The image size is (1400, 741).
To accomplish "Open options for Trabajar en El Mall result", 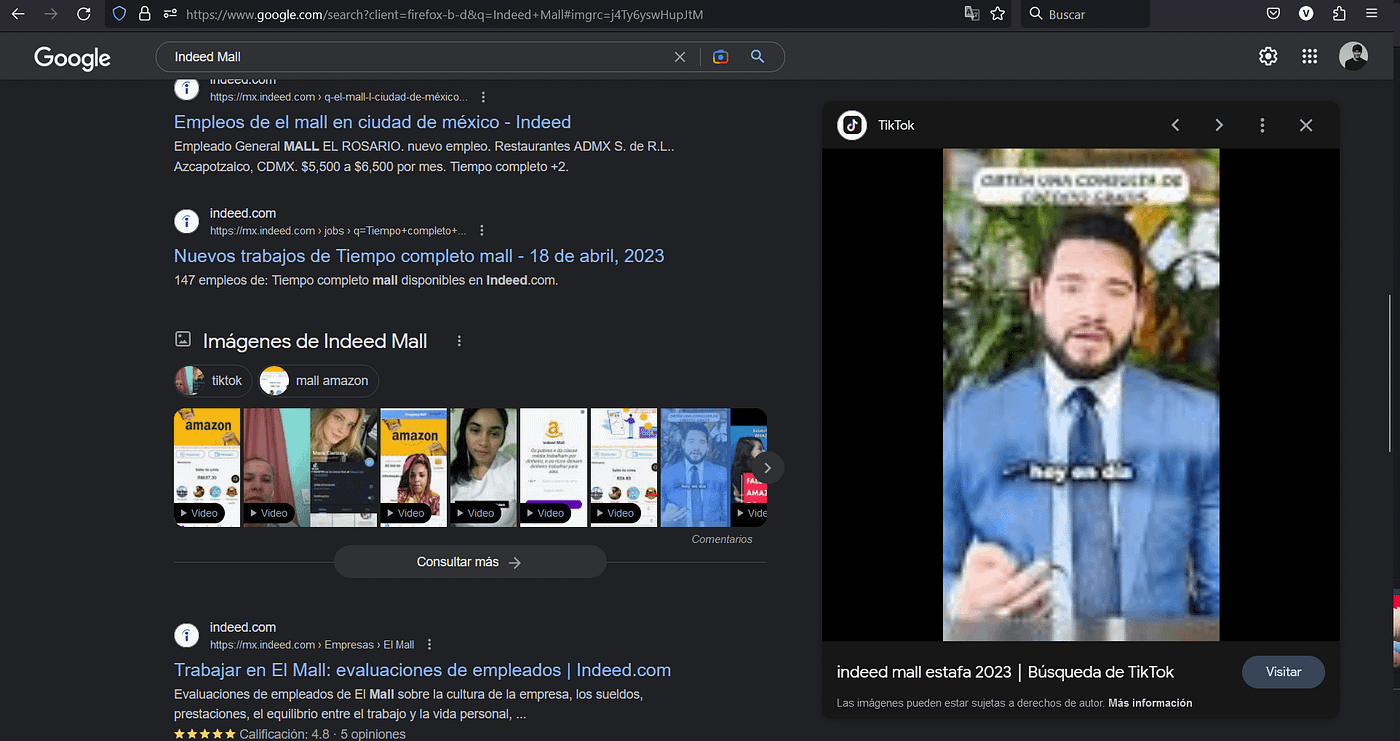I will (429, 645).
